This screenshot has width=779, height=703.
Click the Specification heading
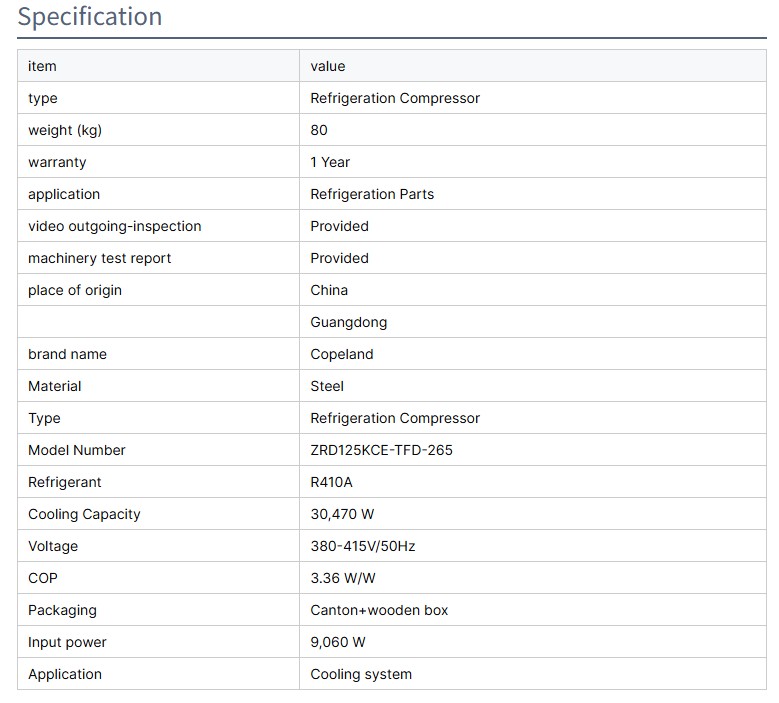click(x=90, y=17)
